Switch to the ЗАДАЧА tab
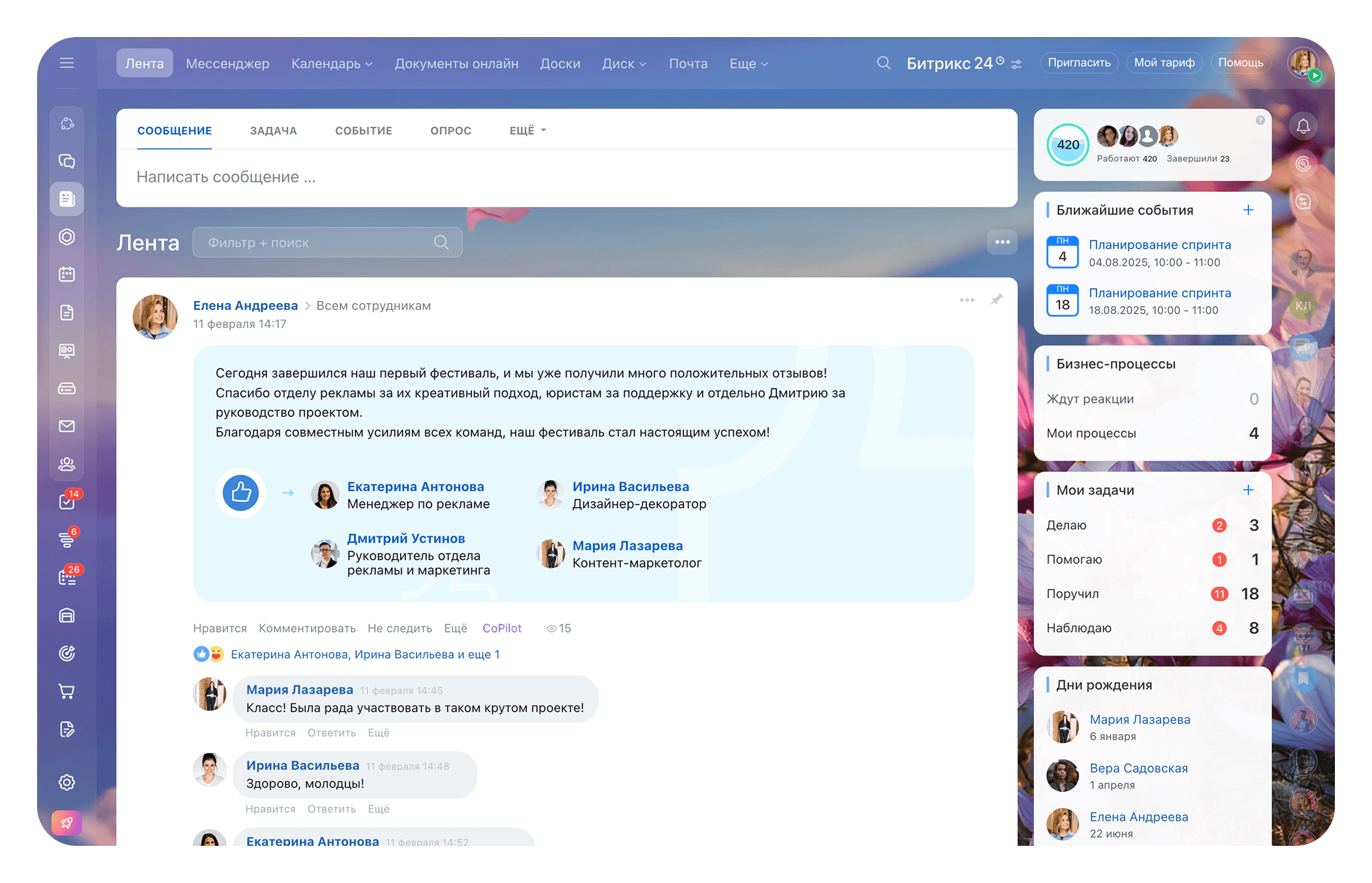 (273, 130)
